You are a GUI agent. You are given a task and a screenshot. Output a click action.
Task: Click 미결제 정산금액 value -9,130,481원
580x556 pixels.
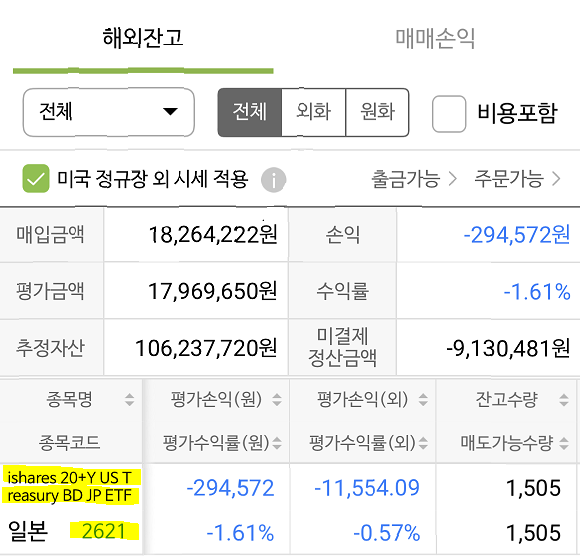click(508, 348)
